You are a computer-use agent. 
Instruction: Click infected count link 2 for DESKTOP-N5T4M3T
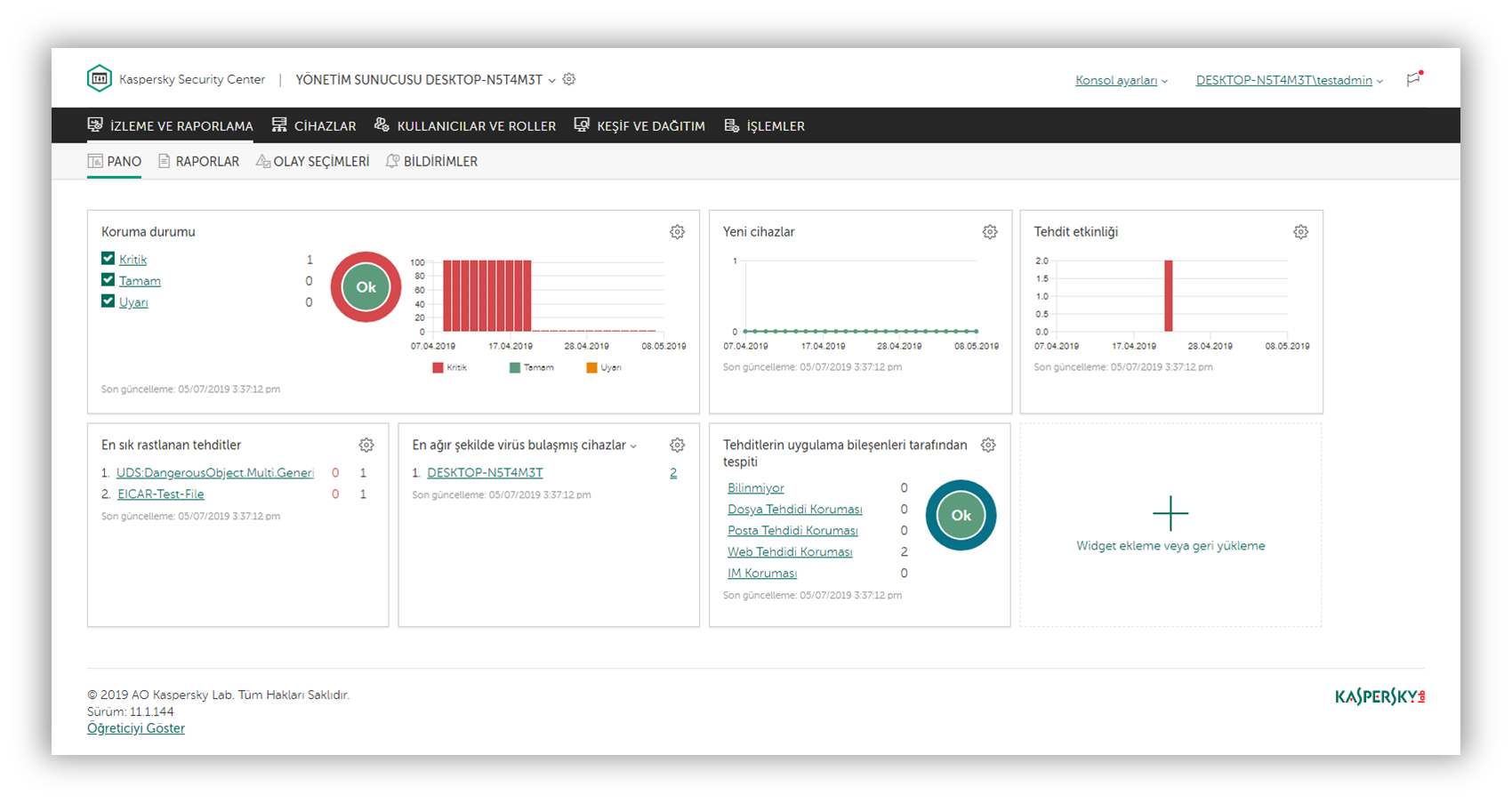[x=673, y=473]
